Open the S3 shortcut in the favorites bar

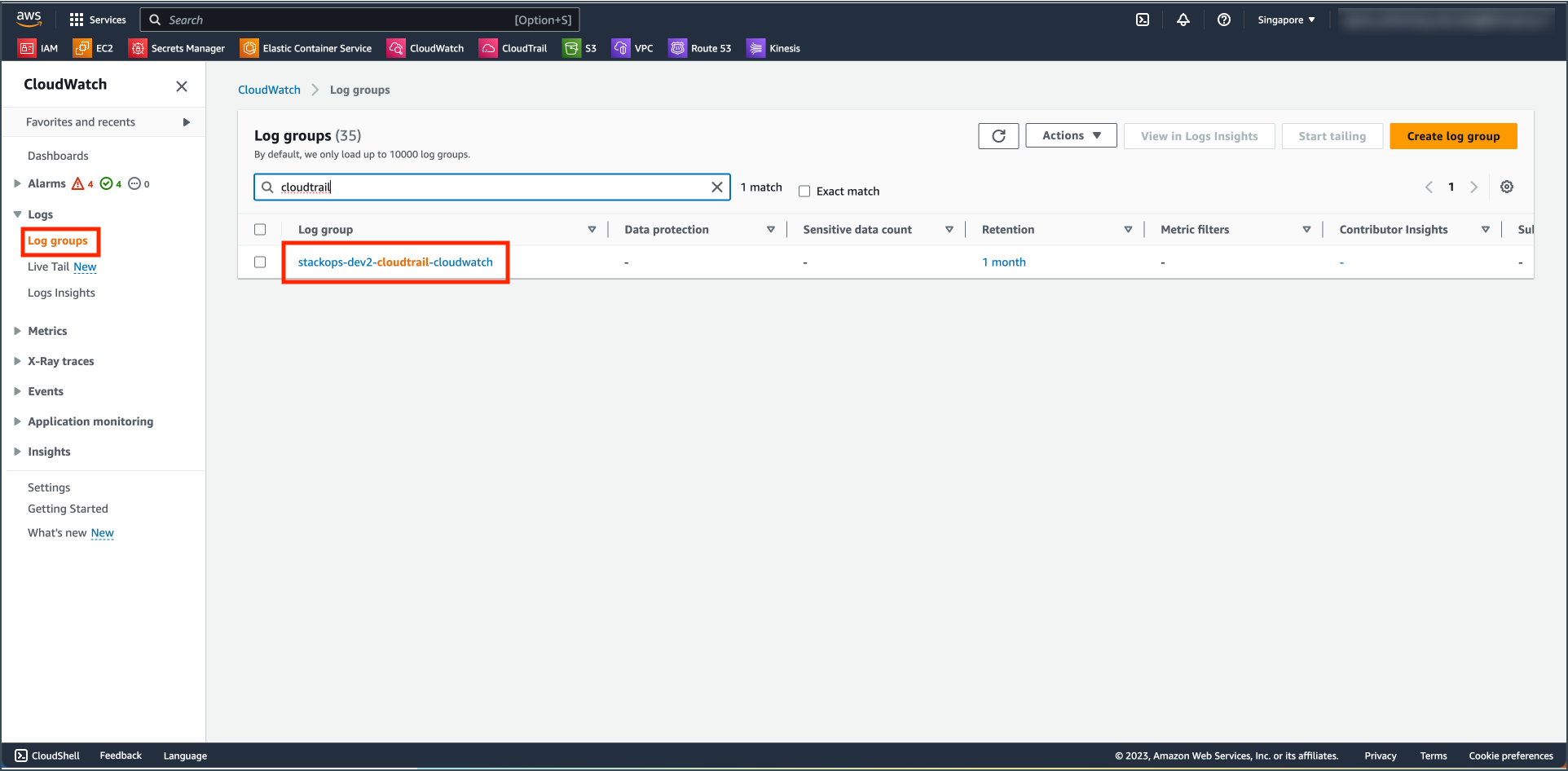point(579,48)
